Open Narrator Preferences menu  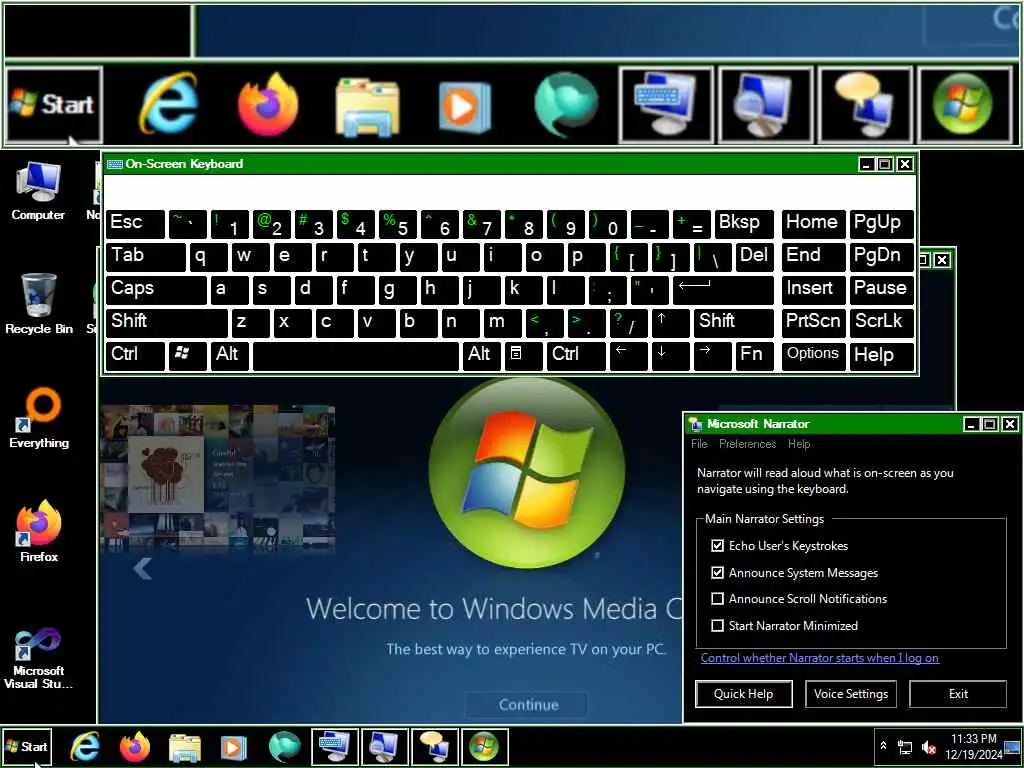[x=747, y=444]
